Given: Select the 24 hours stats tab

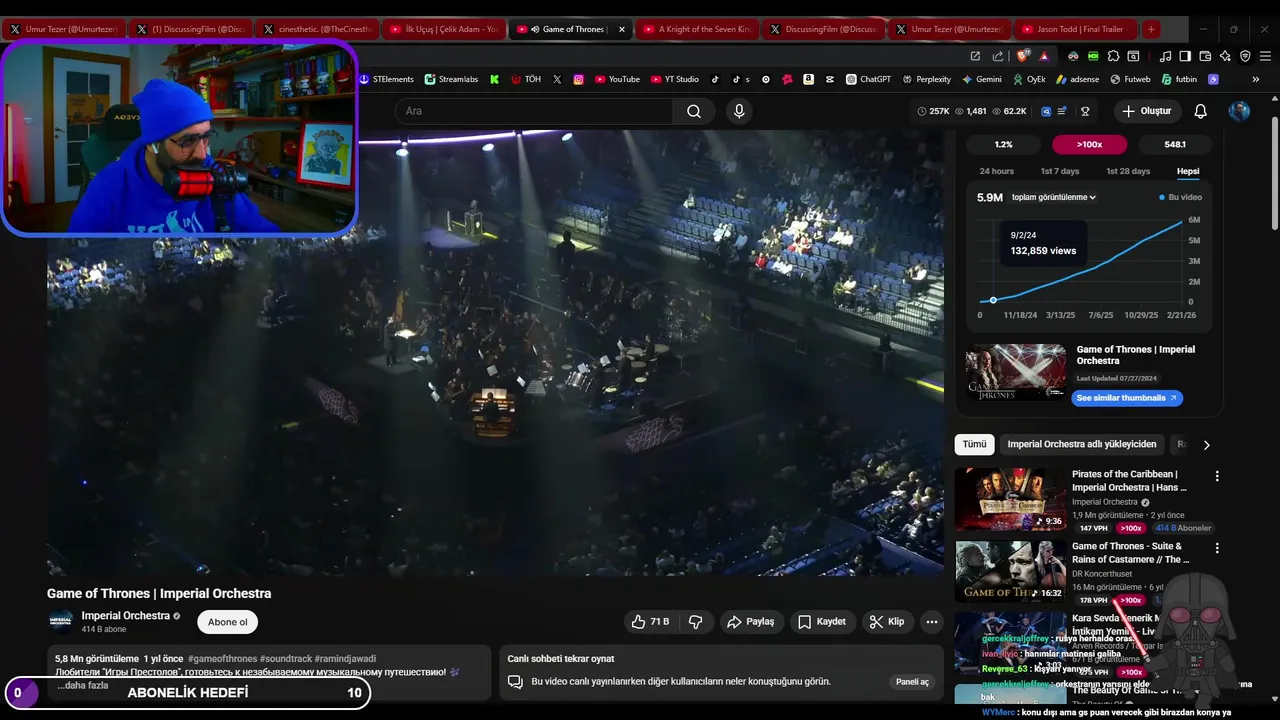Looking at the screenshot, I should coord(996,171).
